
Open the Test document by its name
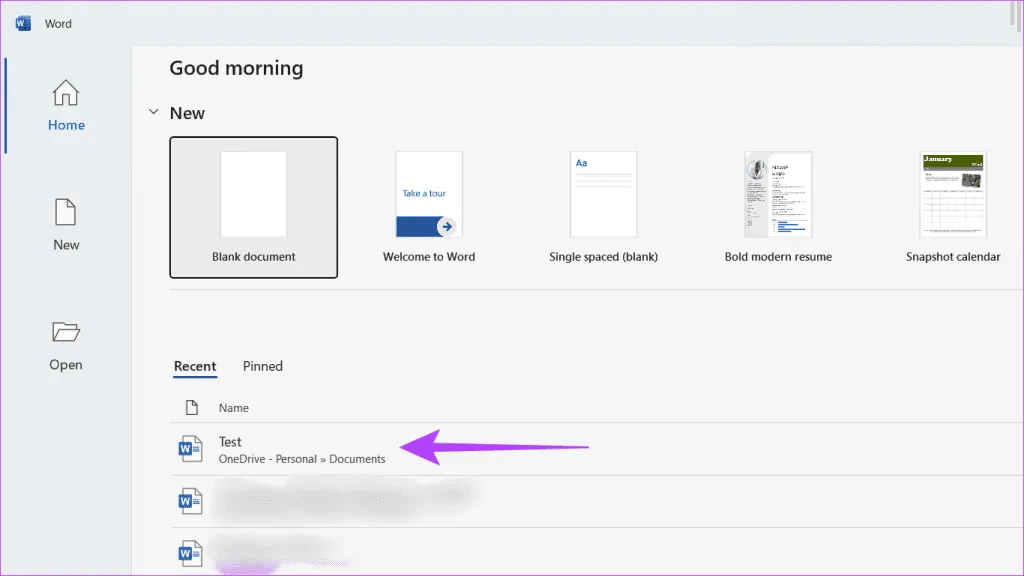pyautogui.click(x=231, y=442)
